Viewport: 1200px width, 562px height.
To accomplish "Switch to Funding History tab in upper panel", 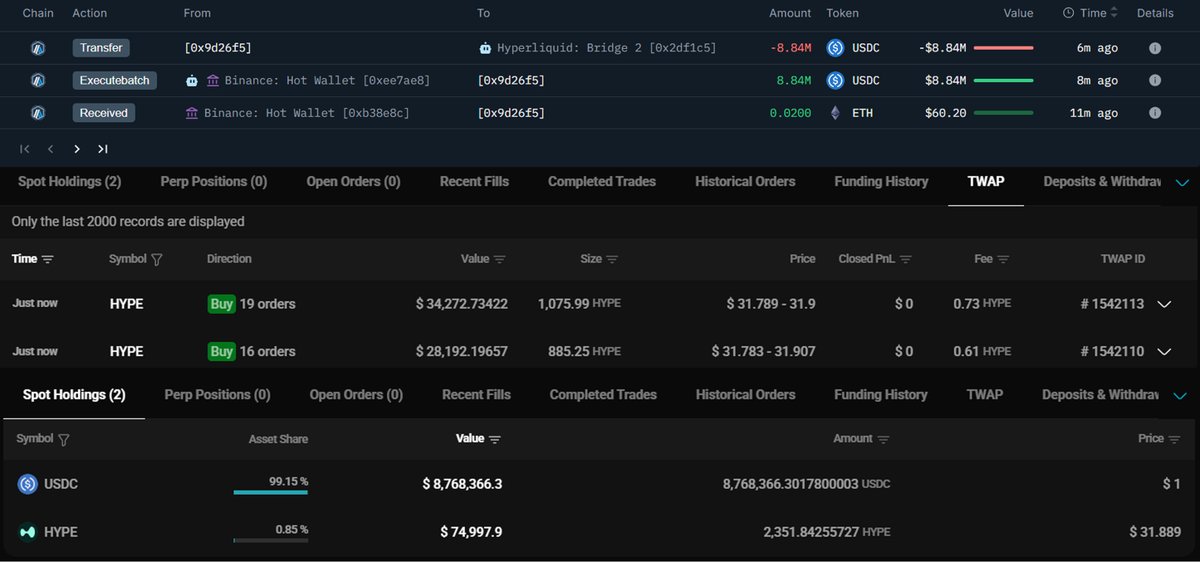I will coord(880,182).
